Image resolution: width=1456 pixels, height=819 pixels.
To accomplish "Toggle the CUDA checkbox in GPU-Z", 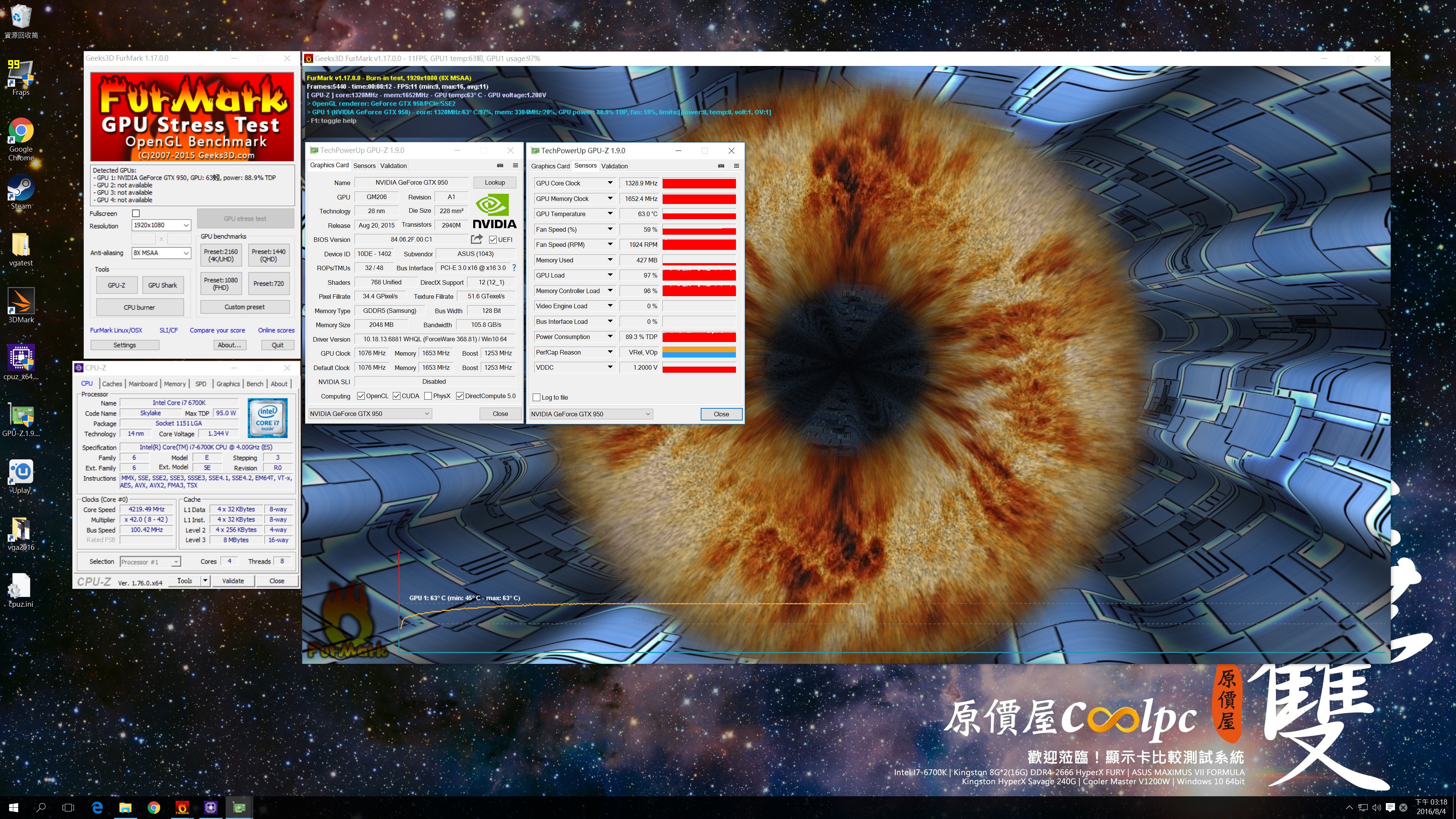I will pos(397,396).
